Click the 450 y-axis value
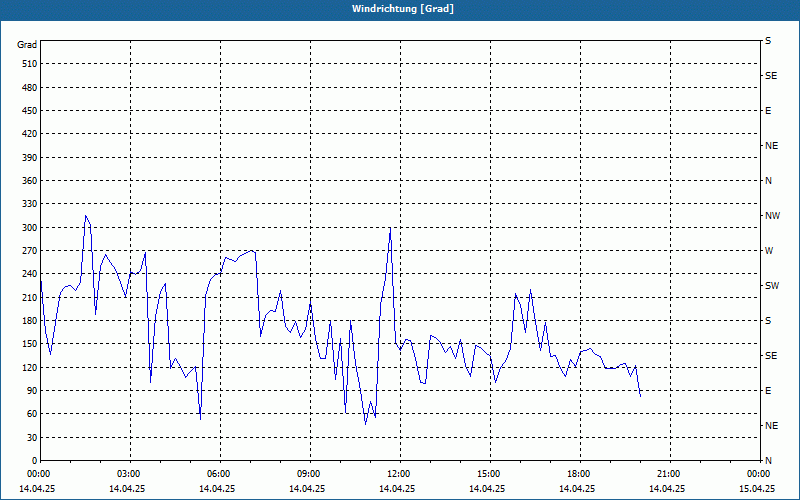 (30, 111)
